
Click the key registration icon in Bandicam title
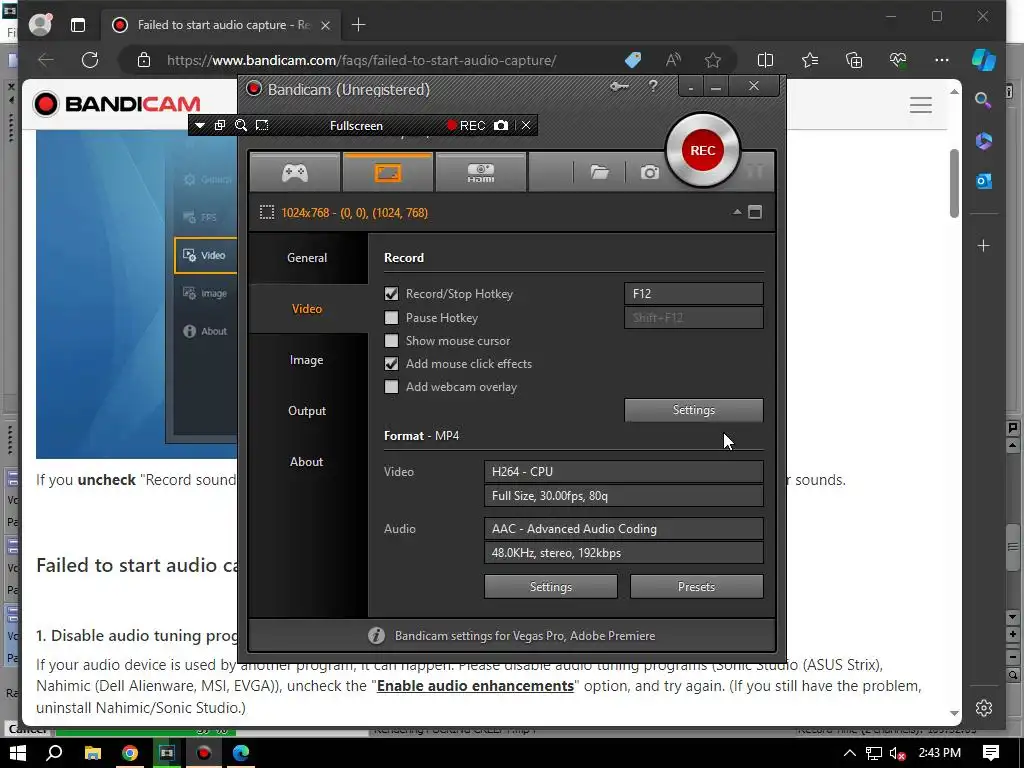point(619,86)
